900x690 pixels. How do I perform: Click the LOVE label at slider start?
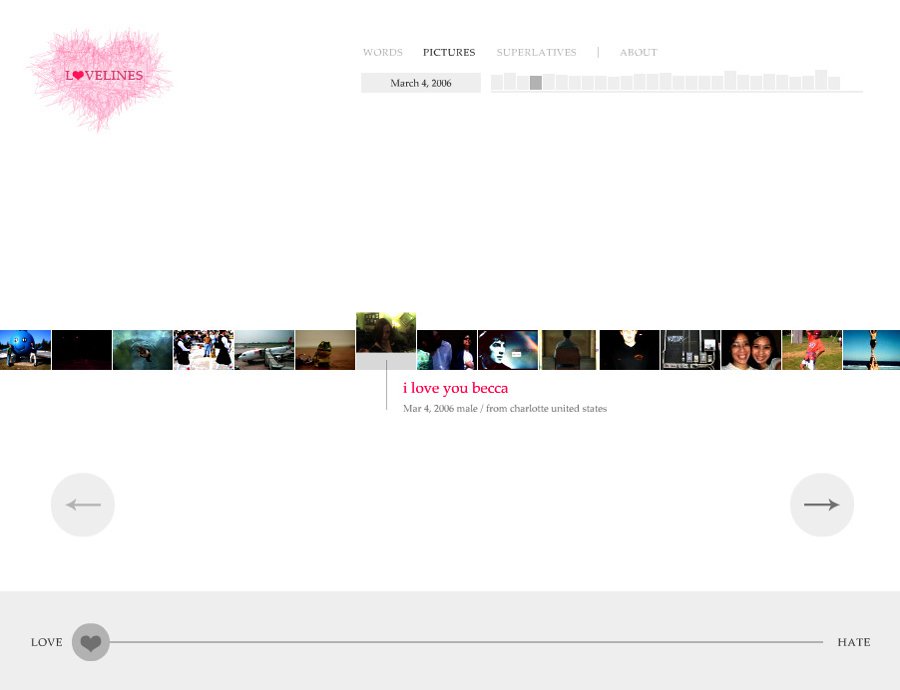tap(46, 642)
